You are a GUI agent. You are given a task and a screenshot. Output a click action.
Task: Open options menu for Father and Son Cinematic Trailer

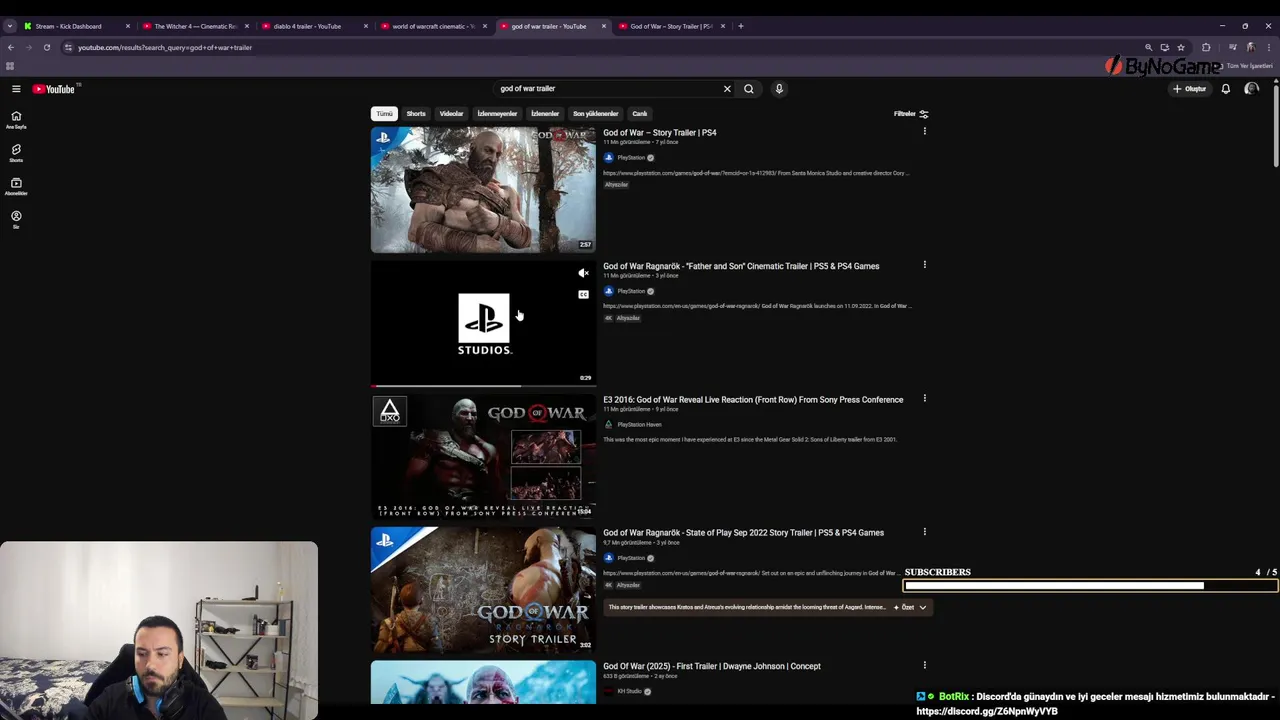tap(924, 265)
